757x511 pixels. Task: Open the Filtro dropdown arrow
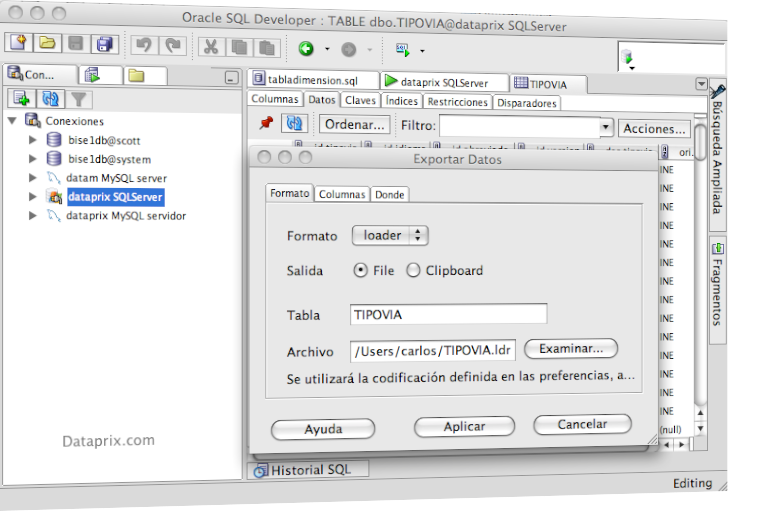click(x=605, y=127)
